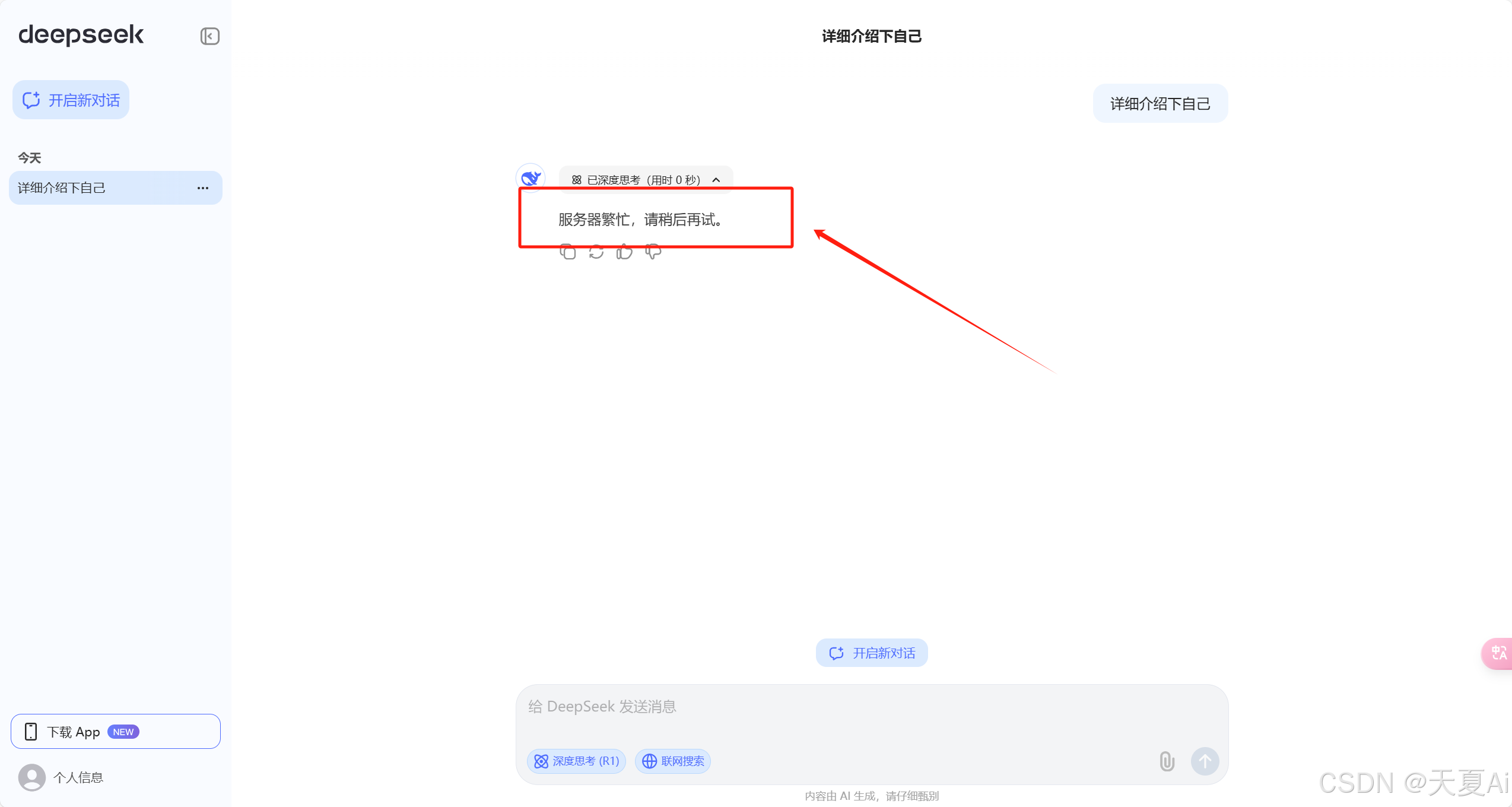Thumbs down the response
1512x807 pixels.
[x=653, y=253]
